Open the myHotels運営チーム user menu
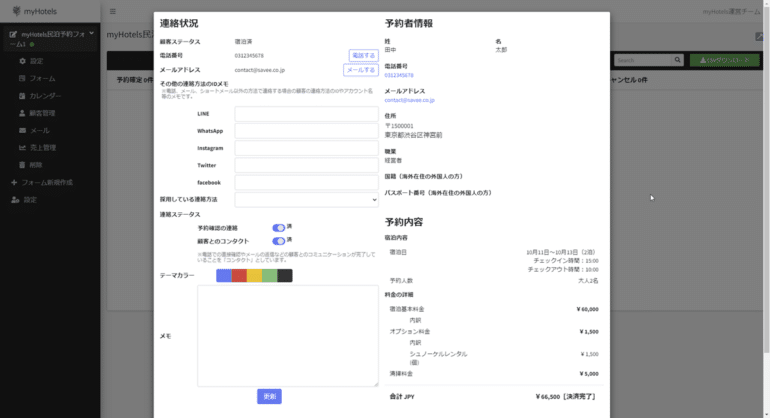The height and width of the screenshot is (418, 770). [731, 11]
